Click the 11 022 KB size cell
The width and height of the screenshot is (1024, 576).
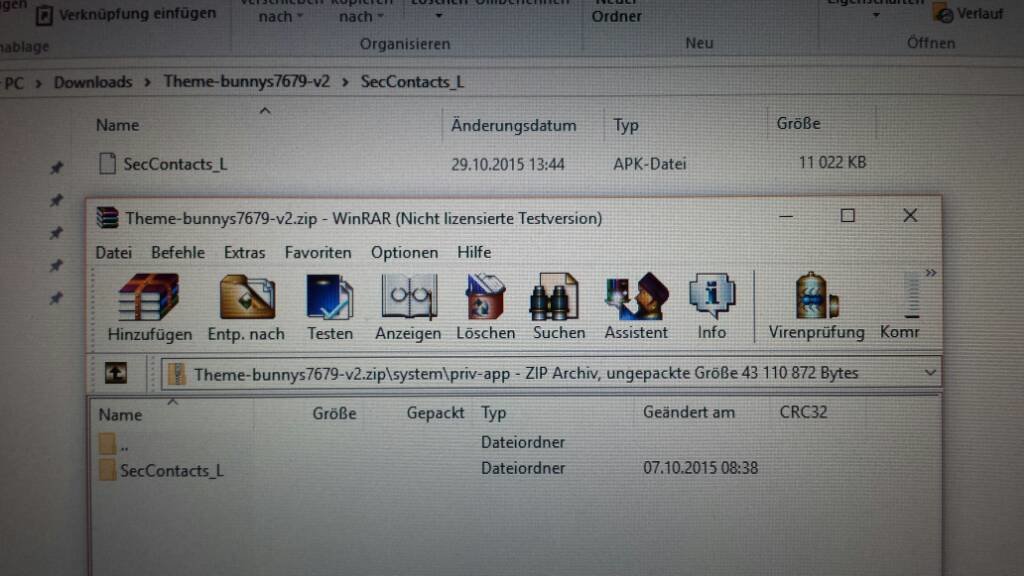click(832, 163)
